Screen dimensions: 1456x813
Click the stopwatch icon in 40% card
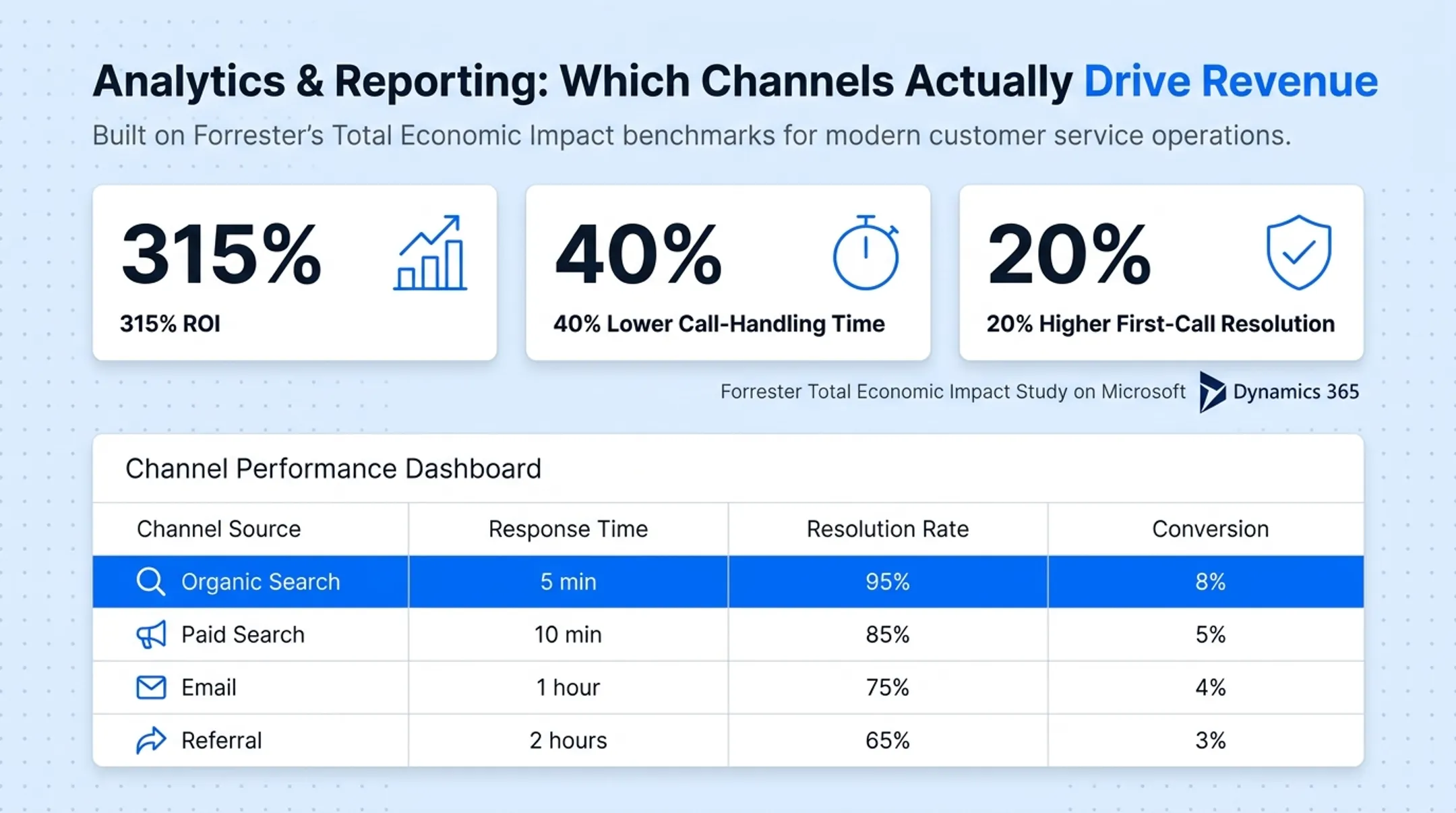(x=866, y=253)
